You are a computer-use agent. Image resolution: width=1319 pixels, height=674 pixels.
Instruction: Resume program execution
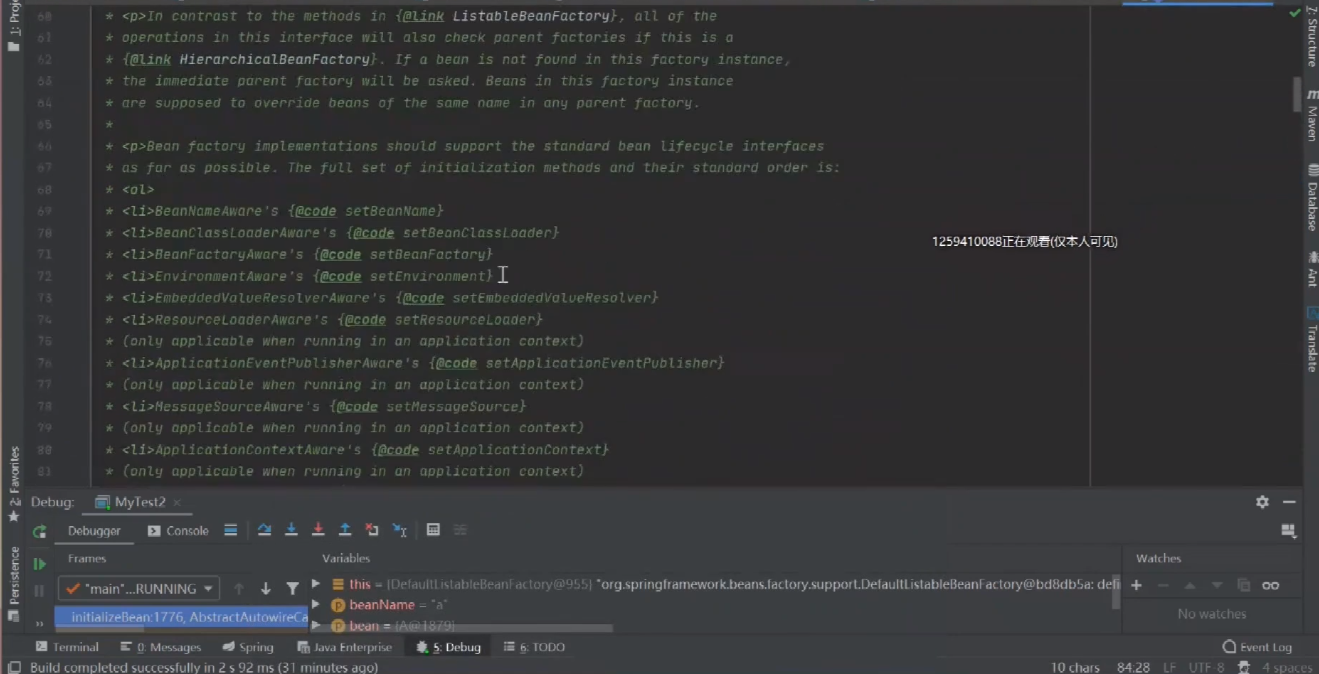point(39,563)
